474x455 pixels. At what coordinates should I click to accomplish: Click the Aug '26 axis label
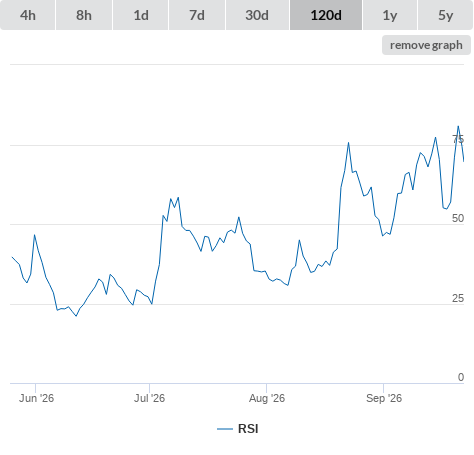click(267, 398)
